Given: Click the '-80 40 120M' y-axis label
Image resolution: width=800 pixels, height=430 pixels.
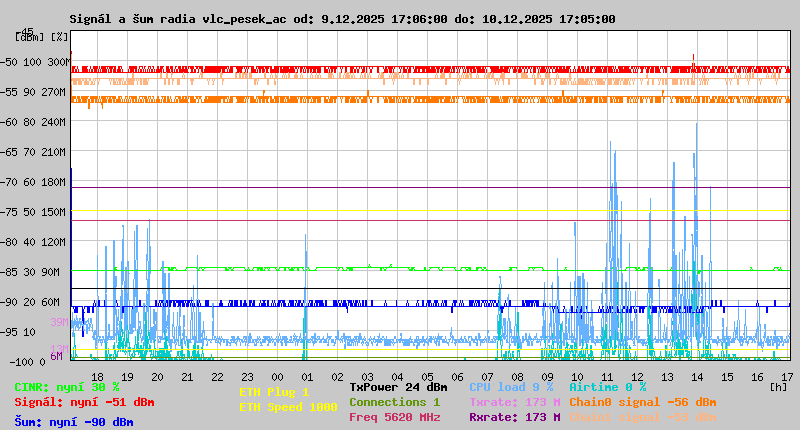Looking at the screenshot, I should point(33,242).
